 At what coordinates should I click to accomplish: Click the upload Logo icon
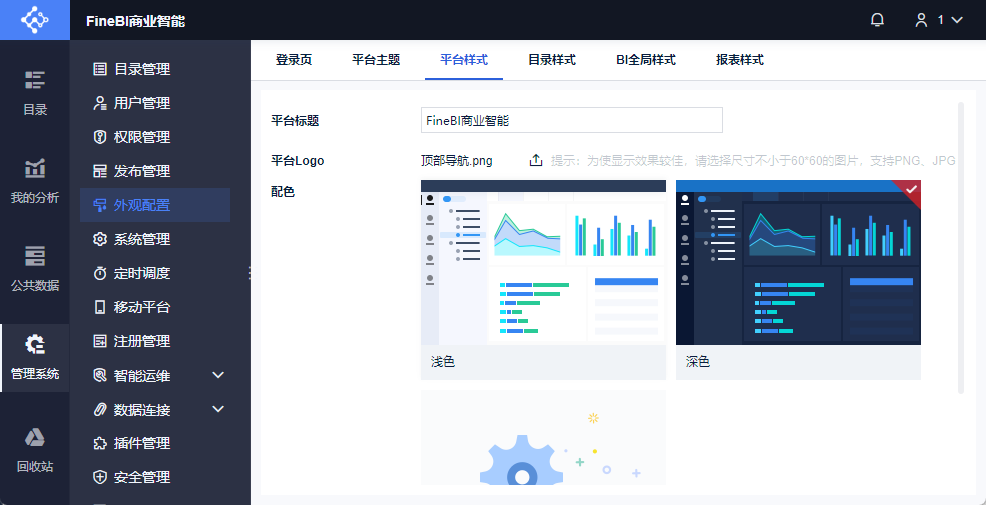tap(536, 160)
